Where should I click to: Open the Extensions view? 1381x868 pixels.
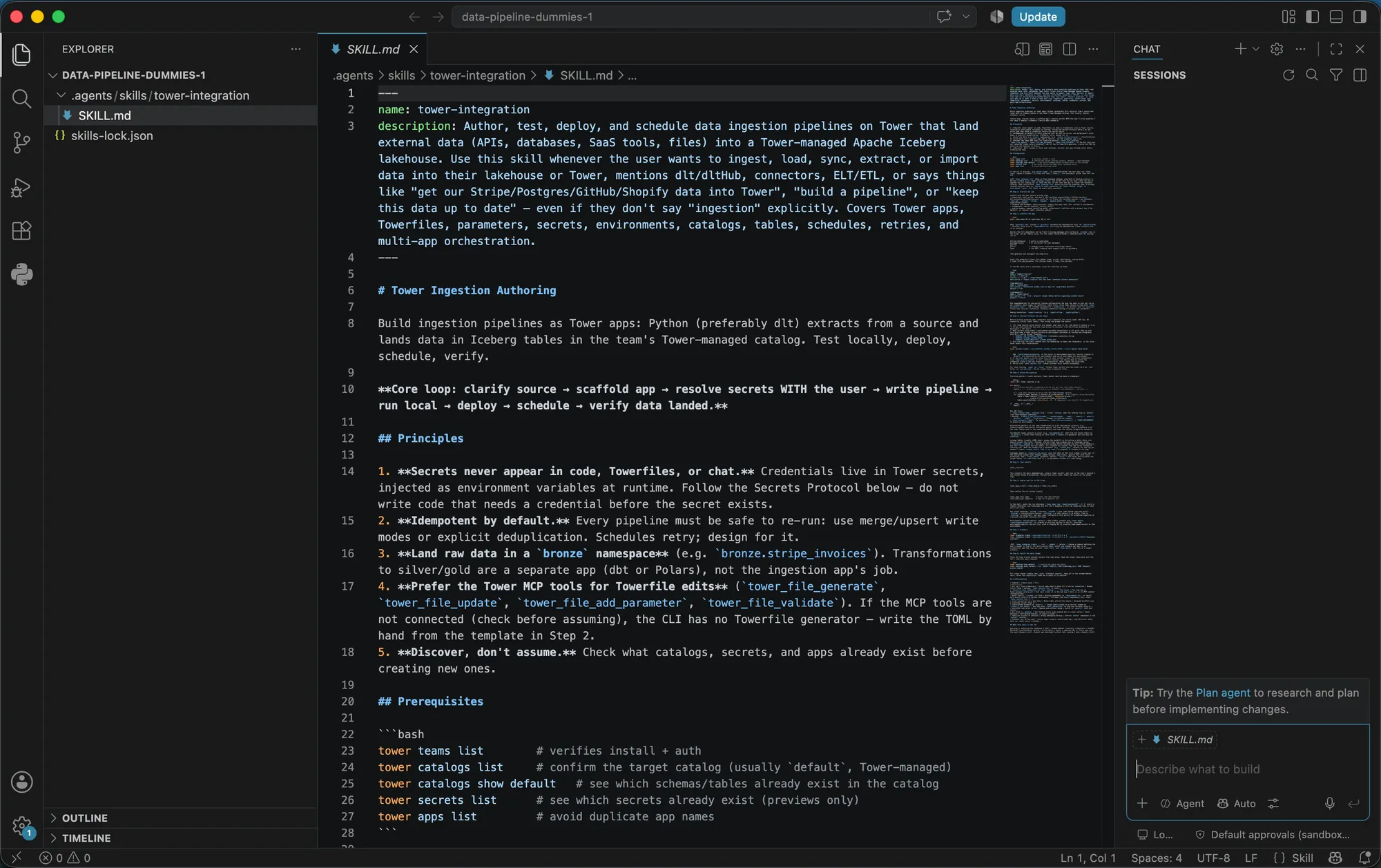pyautogui.click(x=21, y=231)
